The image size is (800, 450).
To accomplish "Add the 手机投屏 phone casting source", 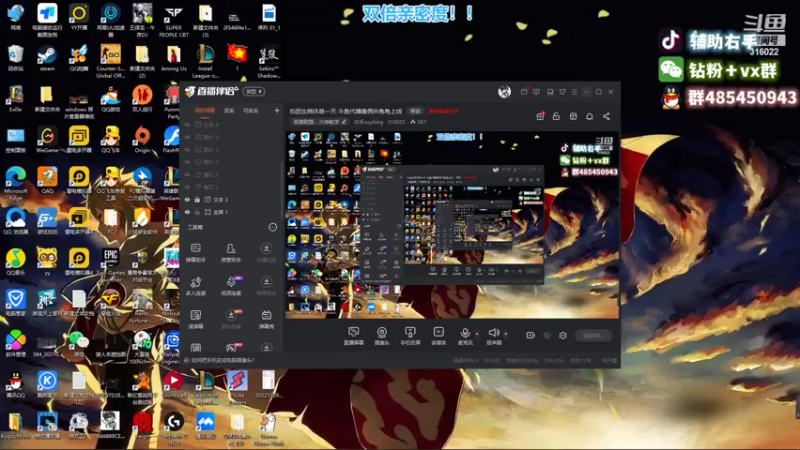I will pos(410,336).
